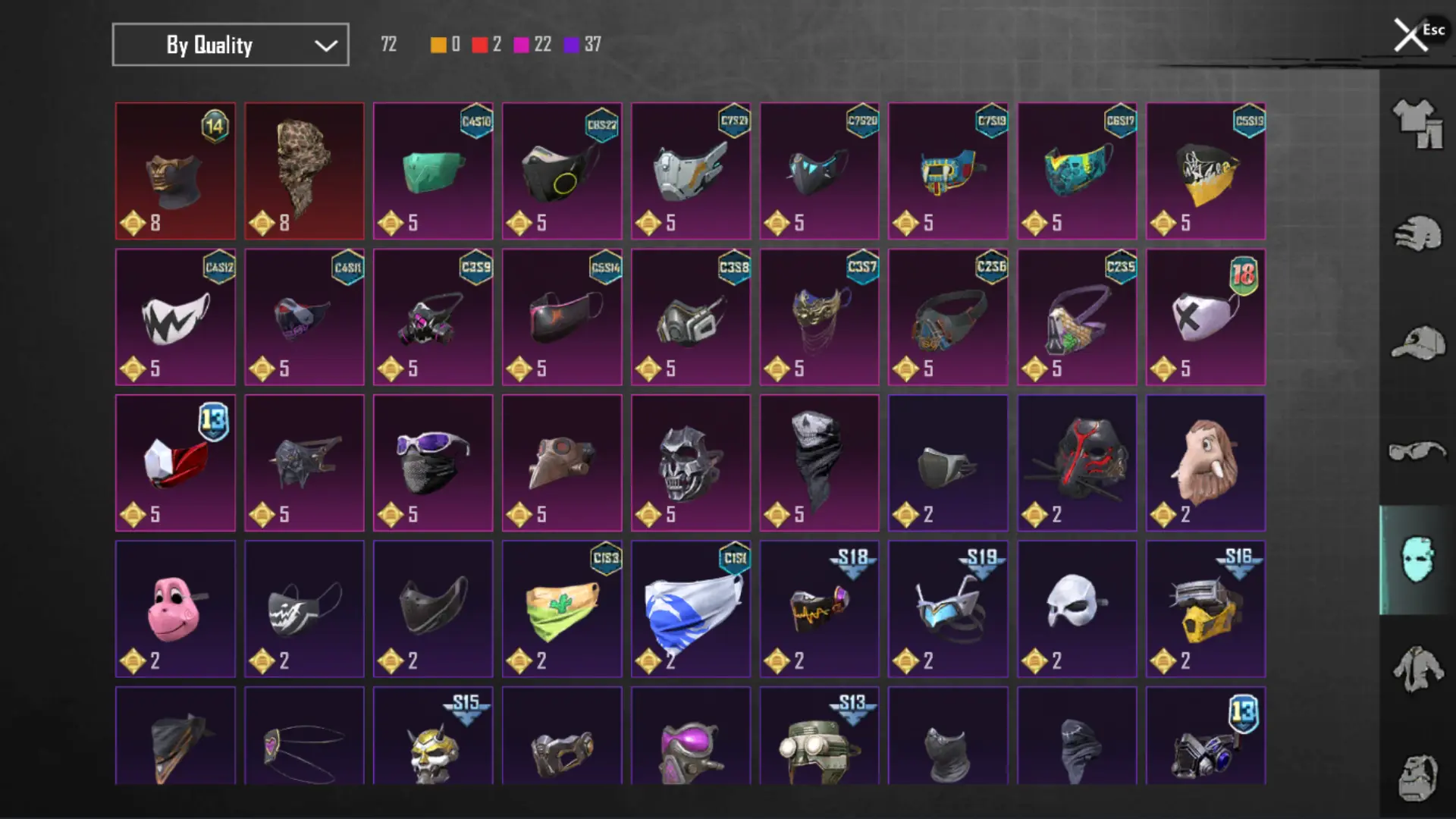
Task: Open the By Quality sort dropdown
Action: (x=231, y=45)
